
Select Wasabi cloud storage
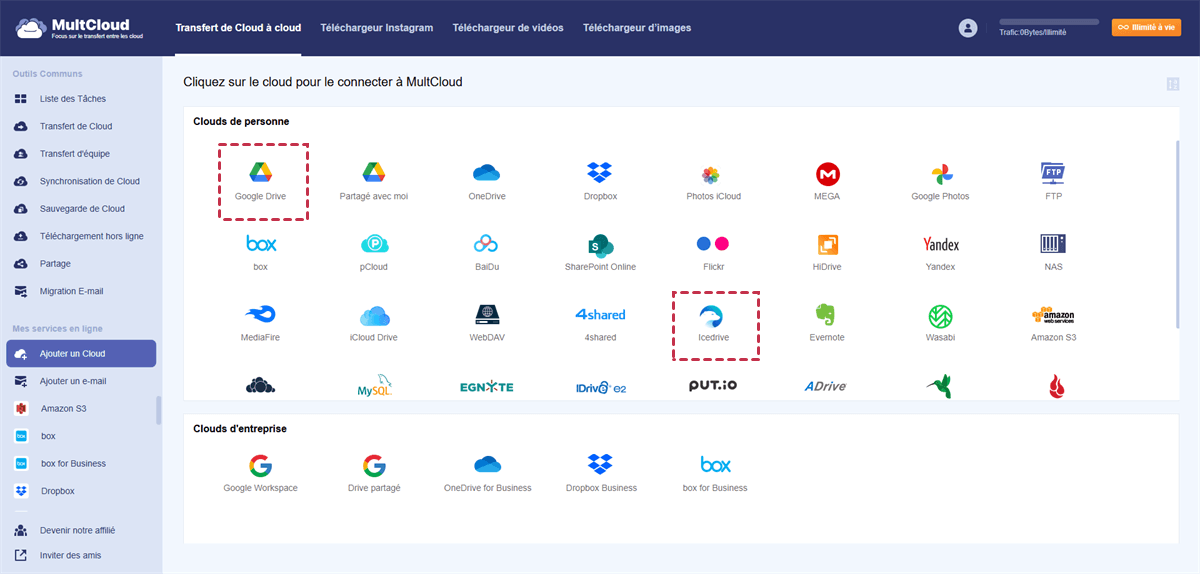(x=940, y=322)
